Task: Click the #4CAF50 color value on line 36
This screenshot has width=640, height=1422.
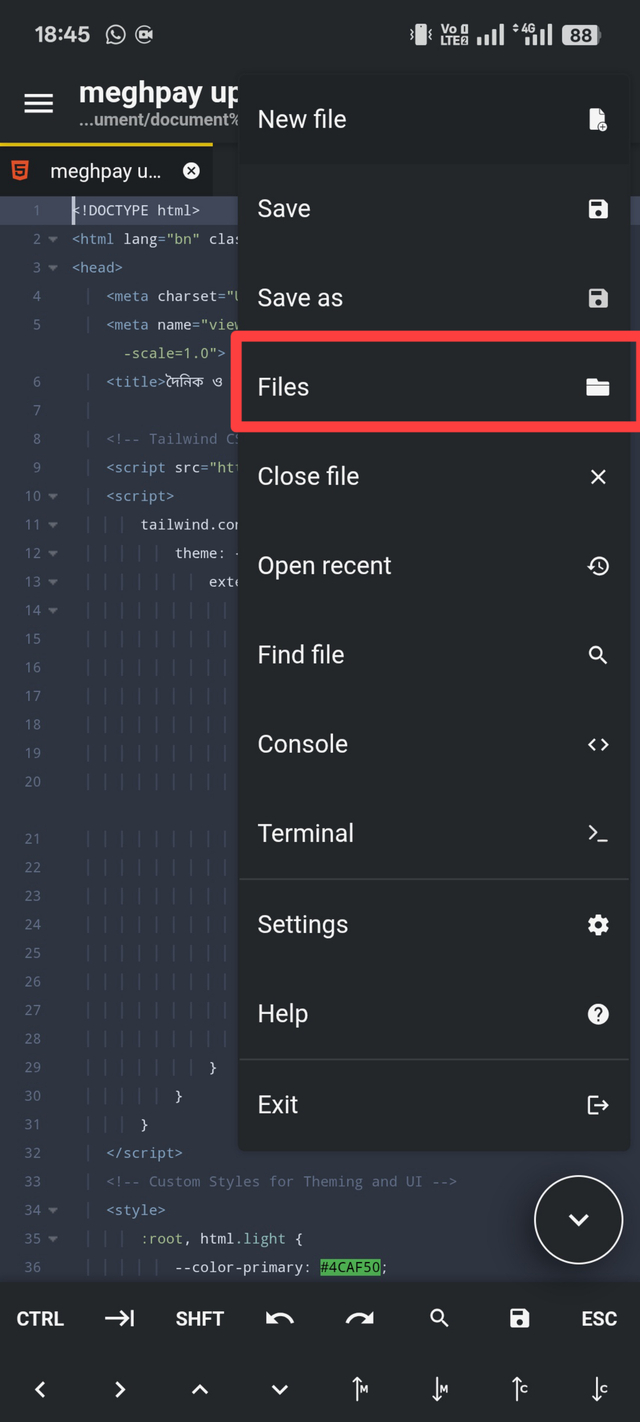Action: 350,1267
